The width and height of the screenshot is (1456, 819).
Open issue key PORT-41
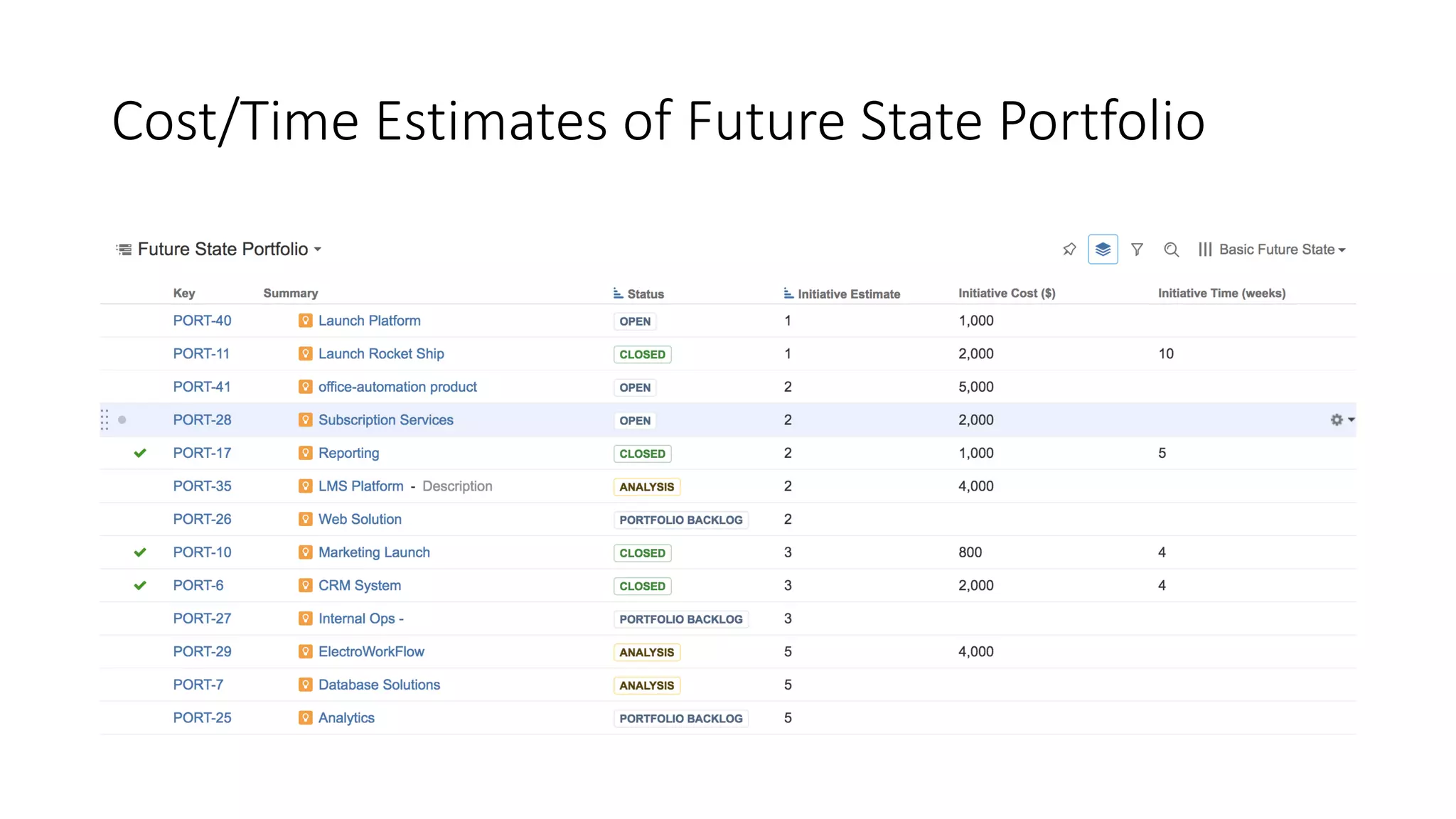[202, 387]
